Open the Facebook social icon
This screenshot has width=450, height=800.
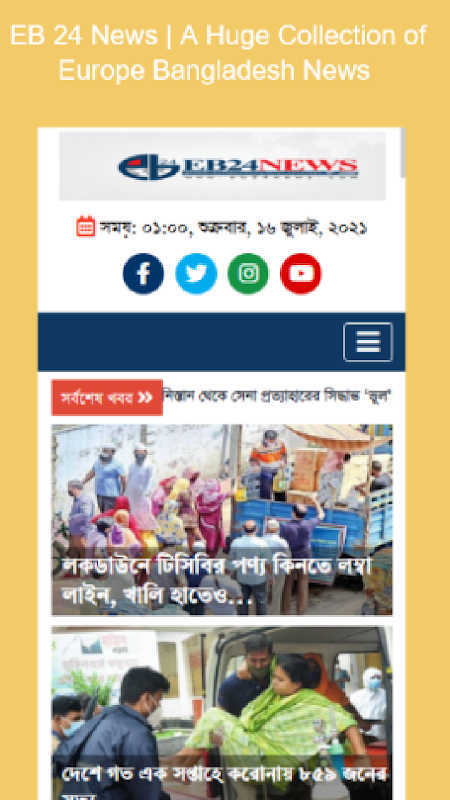(143, 274)
